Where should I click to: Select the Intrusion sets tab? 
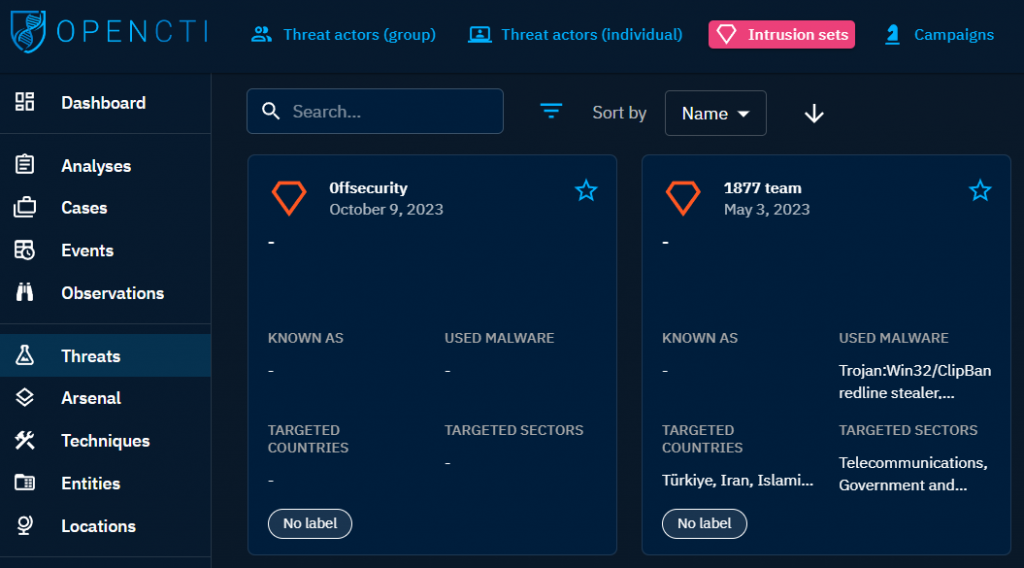[782, 34]
